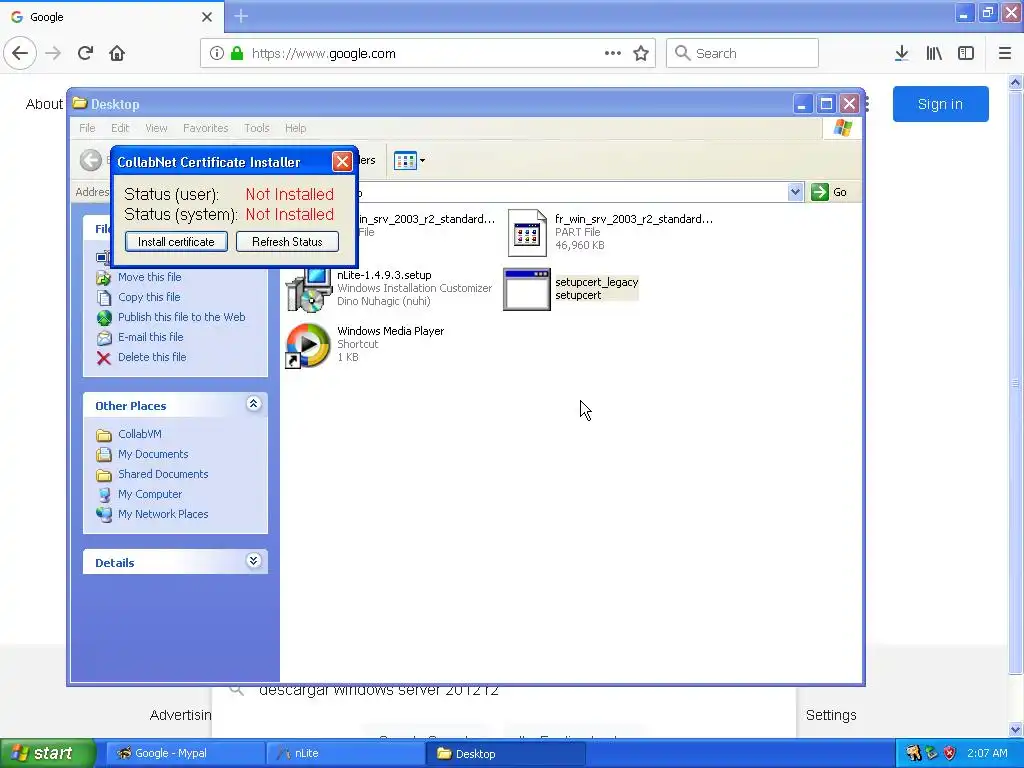Reload the page in the browser
This screenshot has width=1024, height=768.
[x=86, y=53]
